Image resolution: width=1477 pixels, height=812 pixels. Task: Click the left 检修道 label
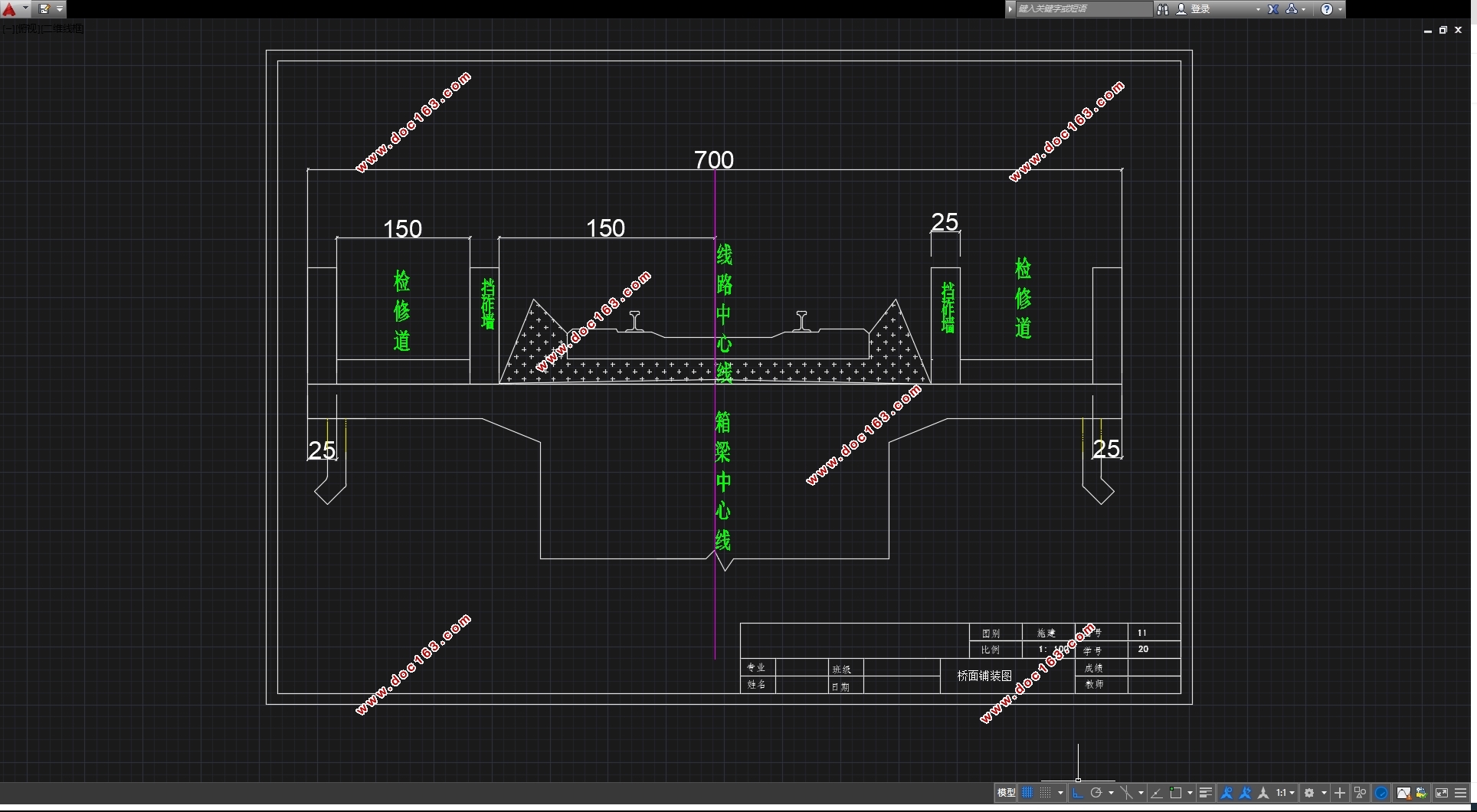point(402,310)
